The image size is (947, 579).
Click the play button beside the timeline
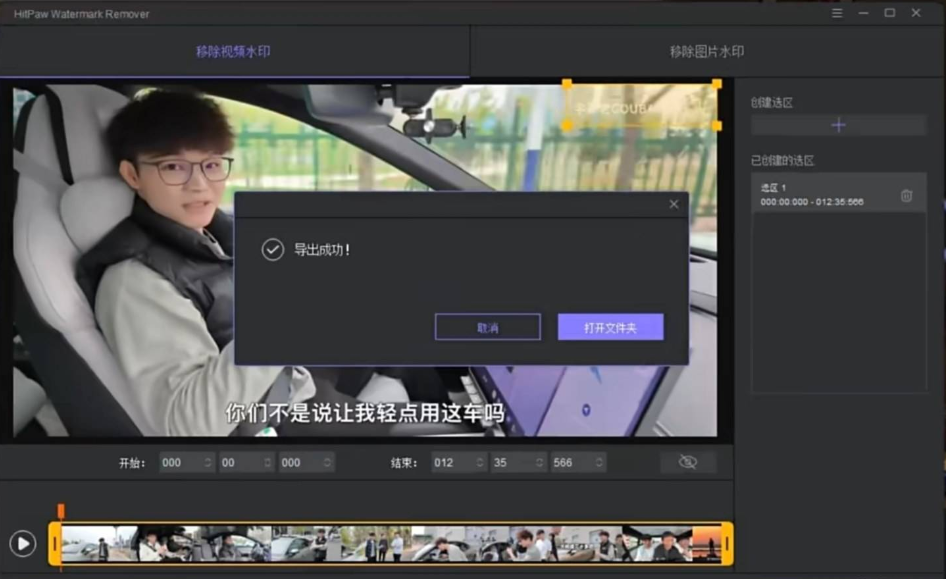point(22,543)
